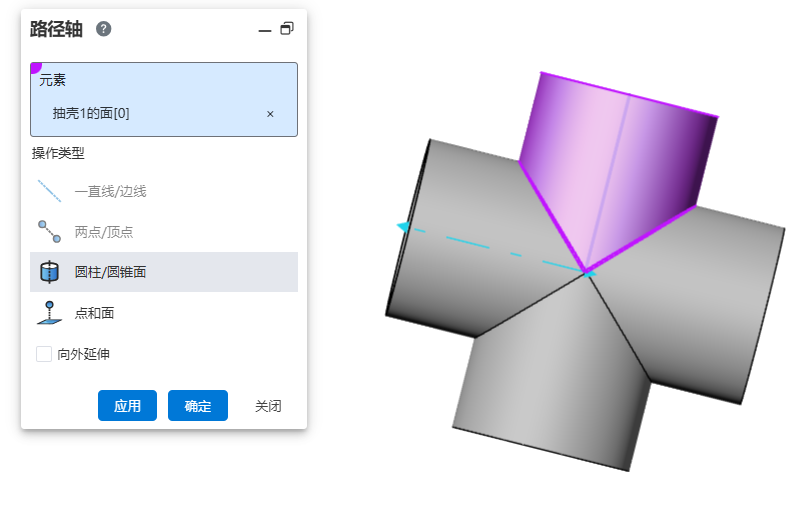Click the restore window icon in dialog header
The height and width of the screenshot is (514, 800).
click(x=287, y=29)
